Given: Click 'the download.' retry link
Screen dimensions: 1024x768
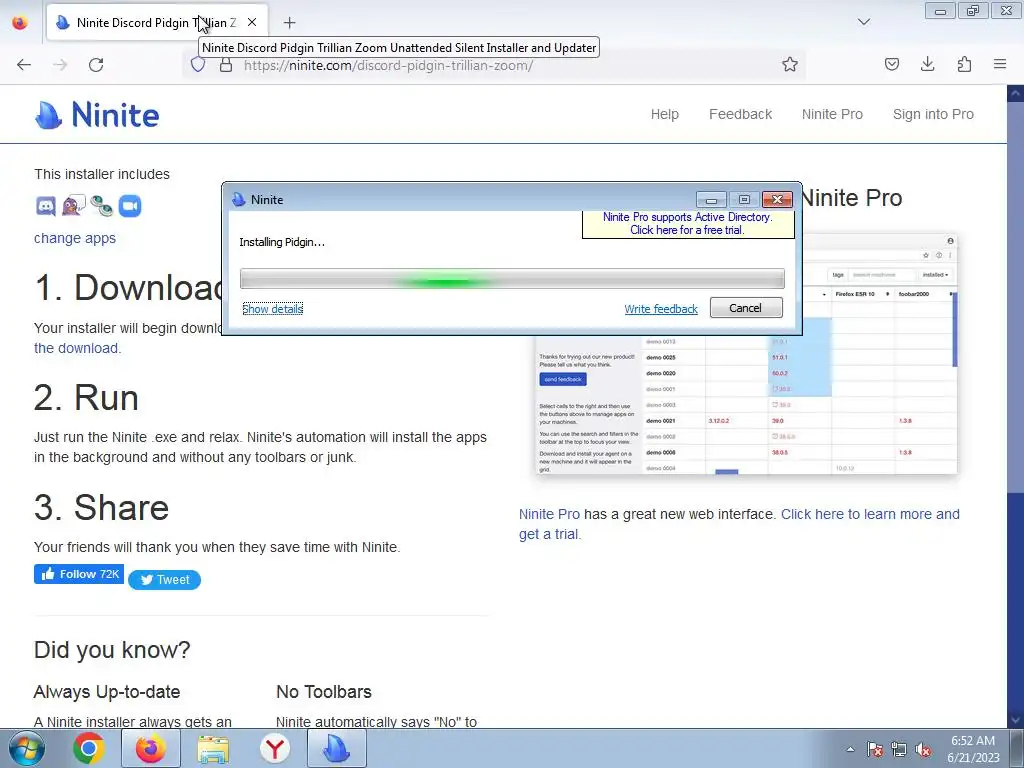Looking at the screenshot, I should [x=77, y=348].
